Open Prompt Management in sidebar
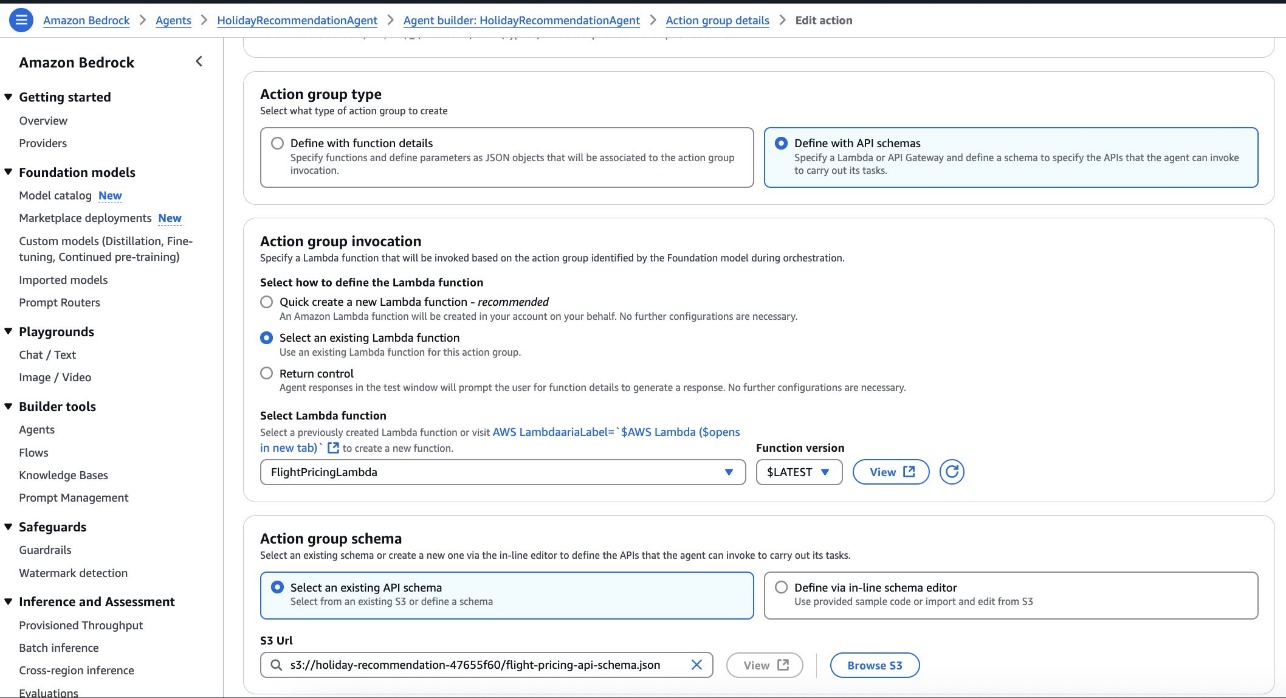The image size is (1286, 698). coord(74,498)
